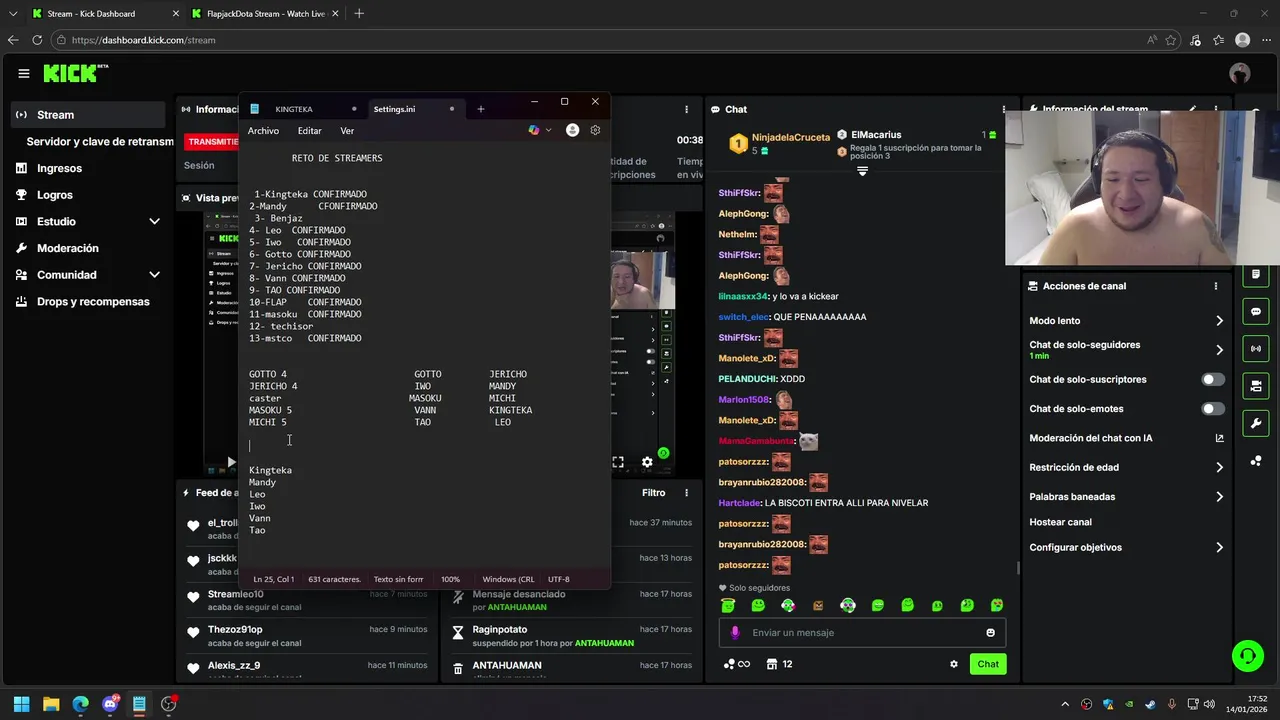Expand the Estudio sidebar section
The height and width of the screenshot is (720, 1280).
tap(154, 221)
